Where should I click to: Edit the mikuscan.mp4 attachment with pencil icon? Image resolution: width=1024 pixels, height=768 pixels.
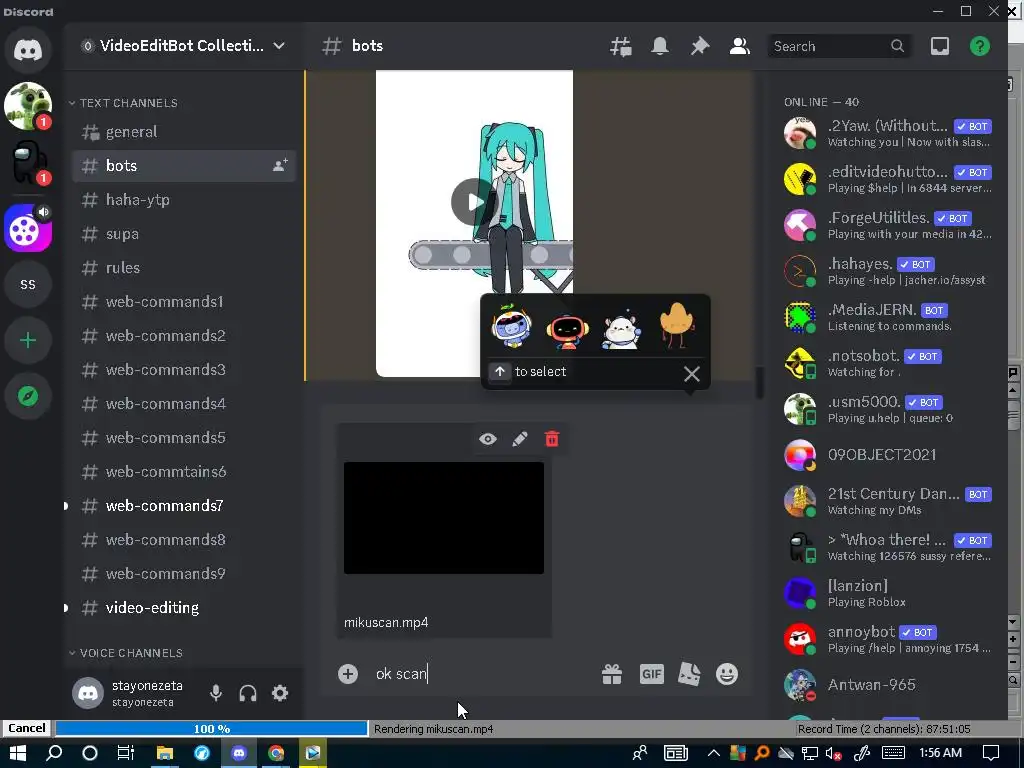[520, 439]
